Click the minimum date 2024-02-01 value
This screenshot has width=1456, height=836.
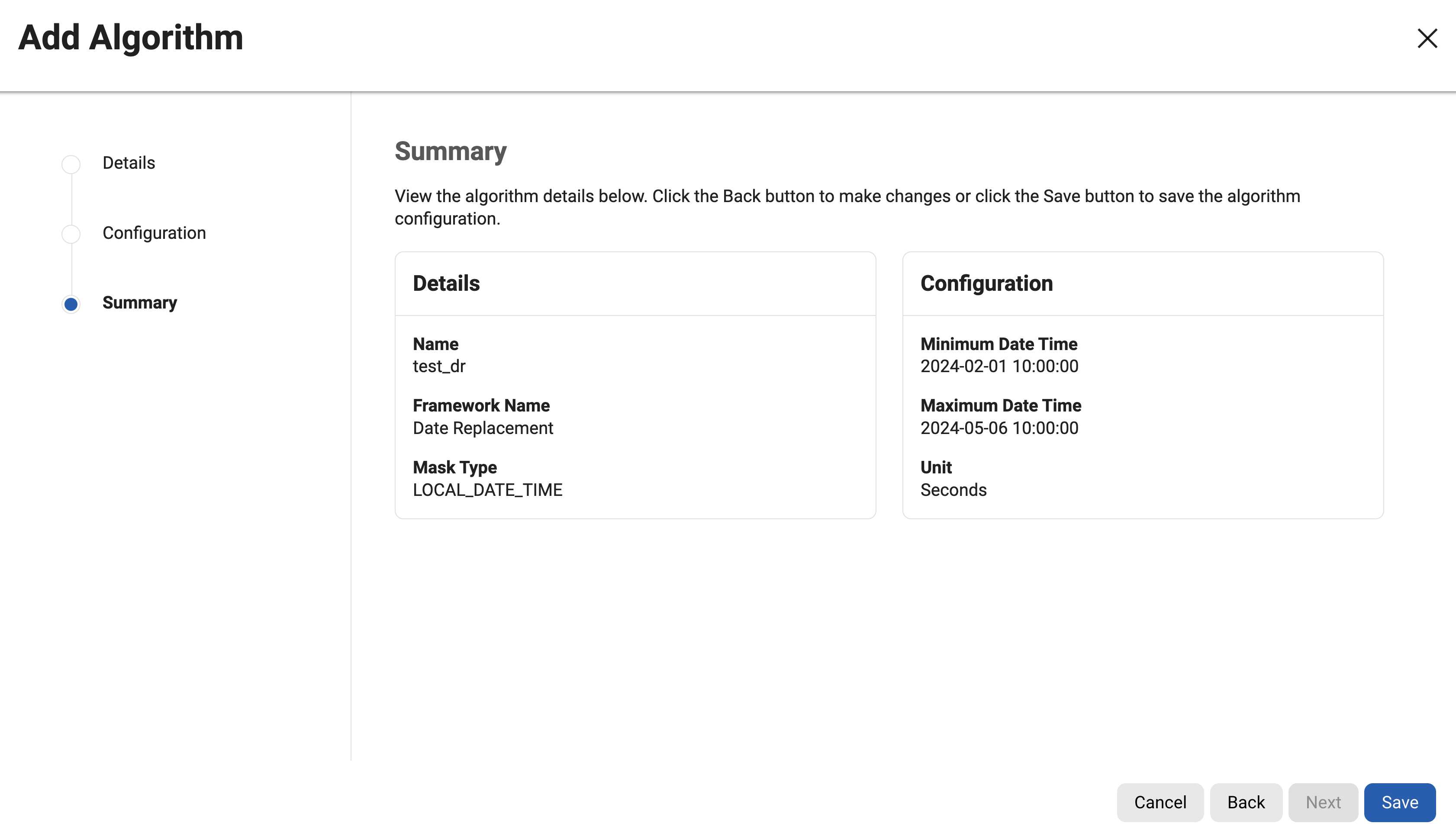(999, 367)
